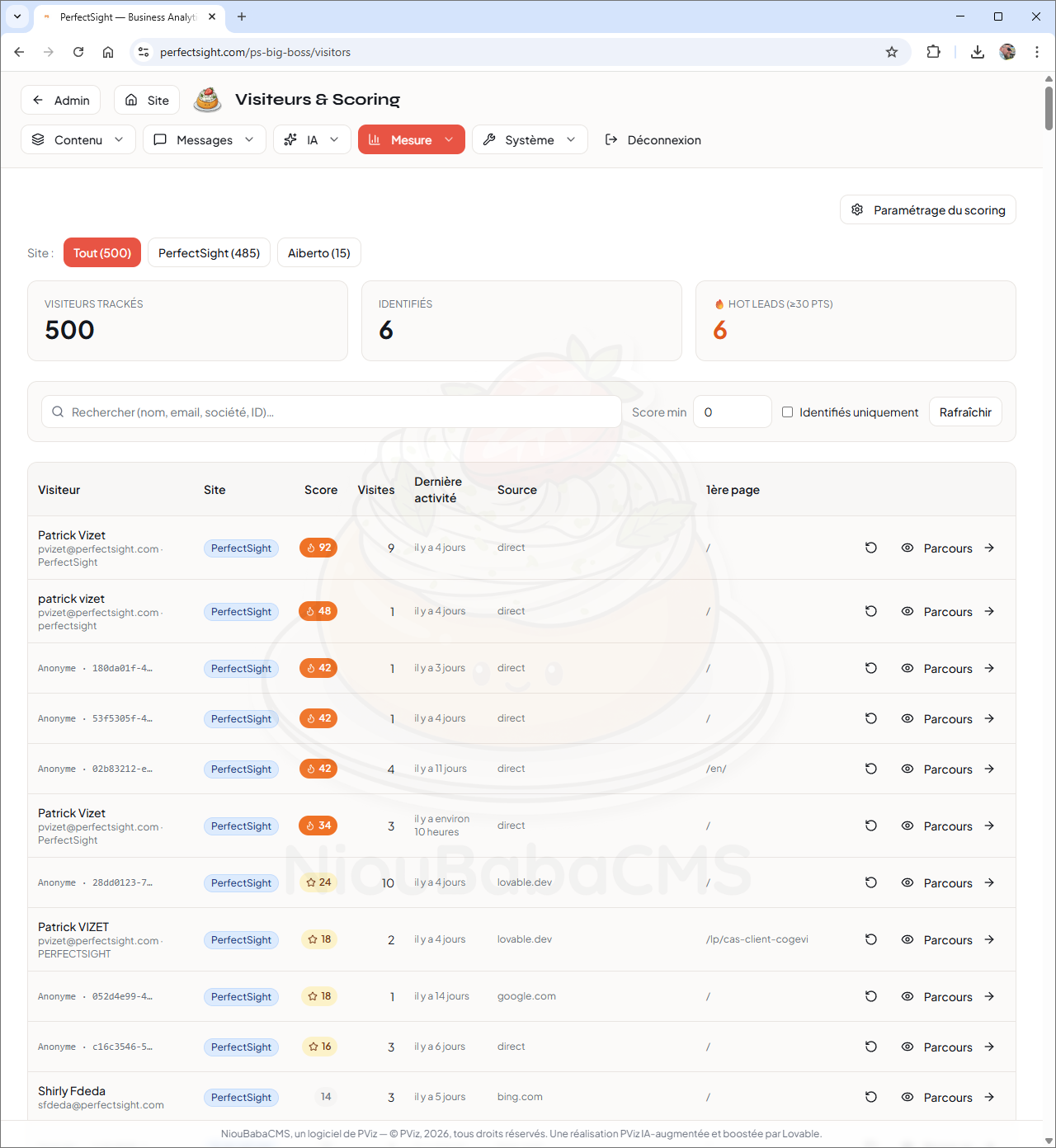
Task: Click the magnifier icon in the search field
Action: coord(58,412)
